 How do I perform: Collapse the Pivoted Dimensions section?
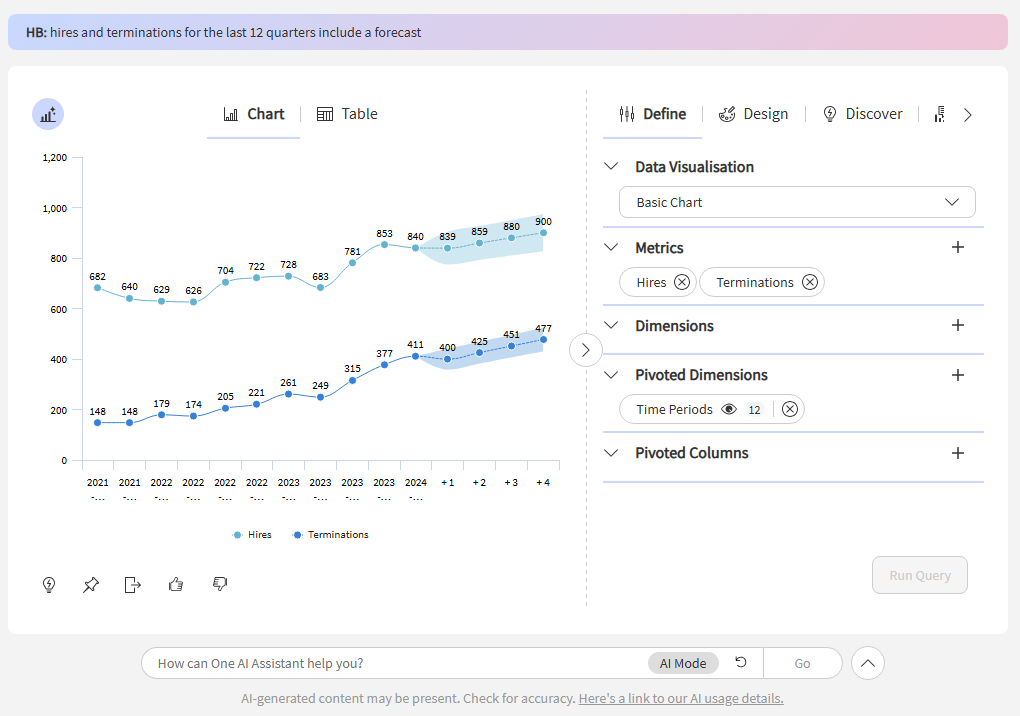pyautogui.click(x=612, y=375)
